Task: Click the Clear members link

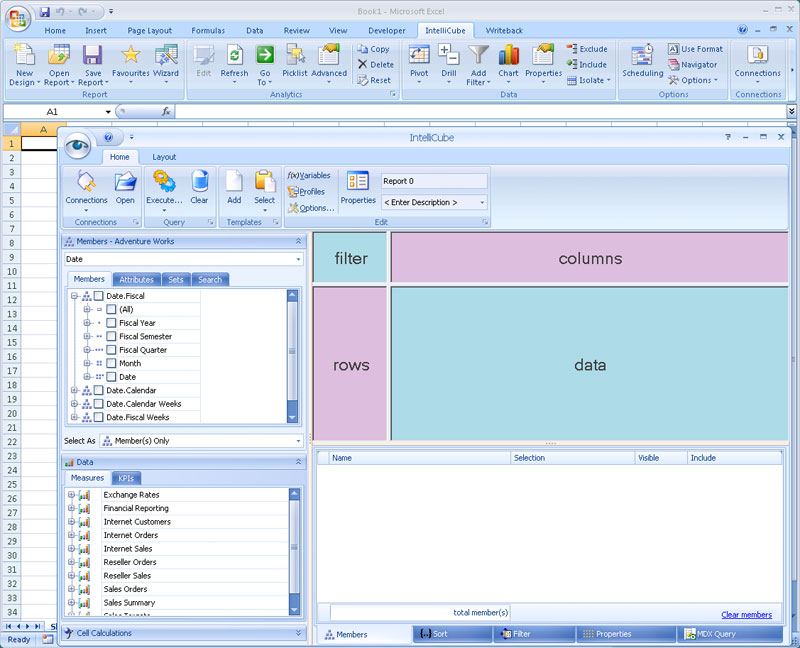Action: click(x=746, y=615)
